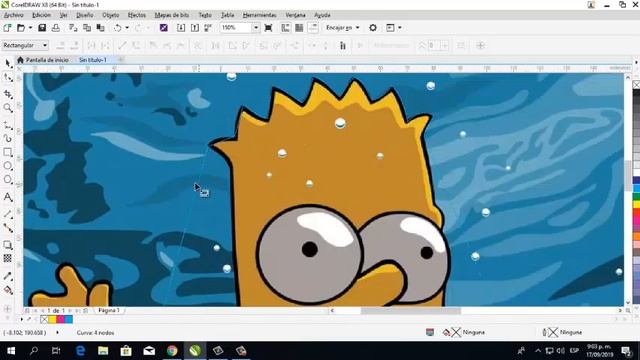Screen dimensions: 640x360
Task: Toggle the guidelines display button
Action: (313, 28)
